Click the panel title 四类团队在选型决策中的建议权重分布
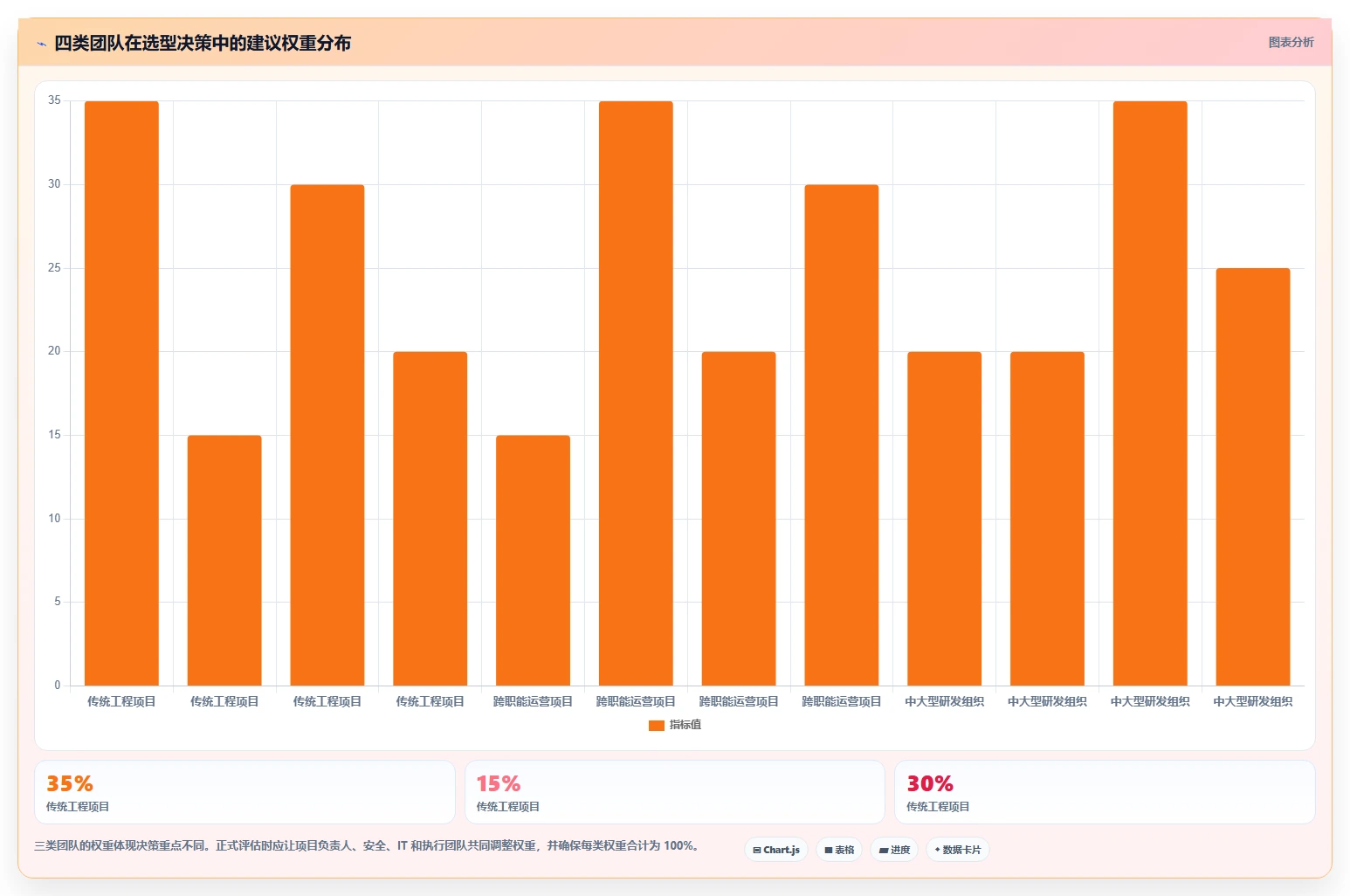 coord(203,43)
